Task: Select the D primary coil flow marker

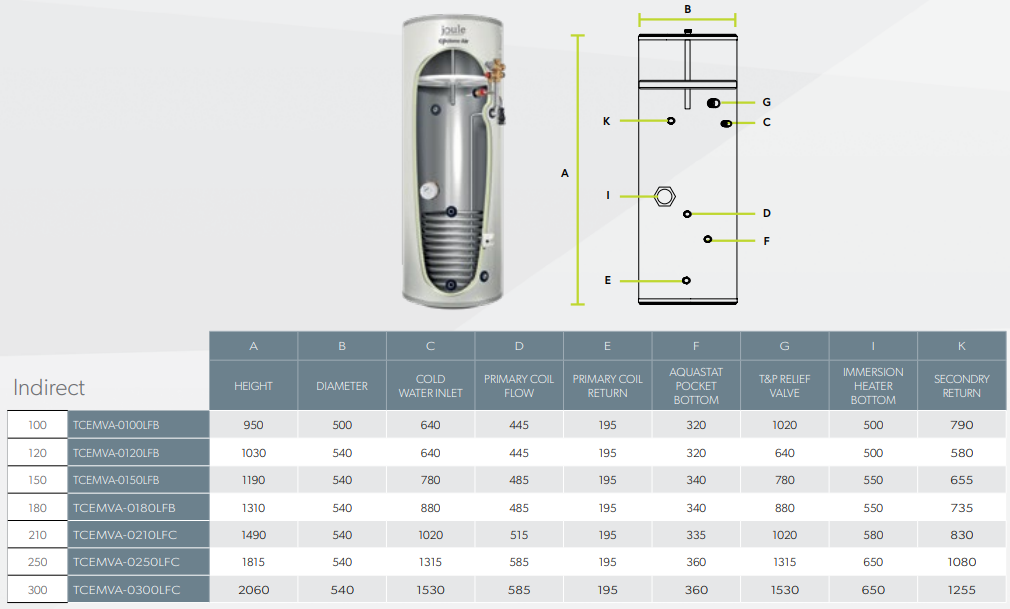Action: coord(686,212)
